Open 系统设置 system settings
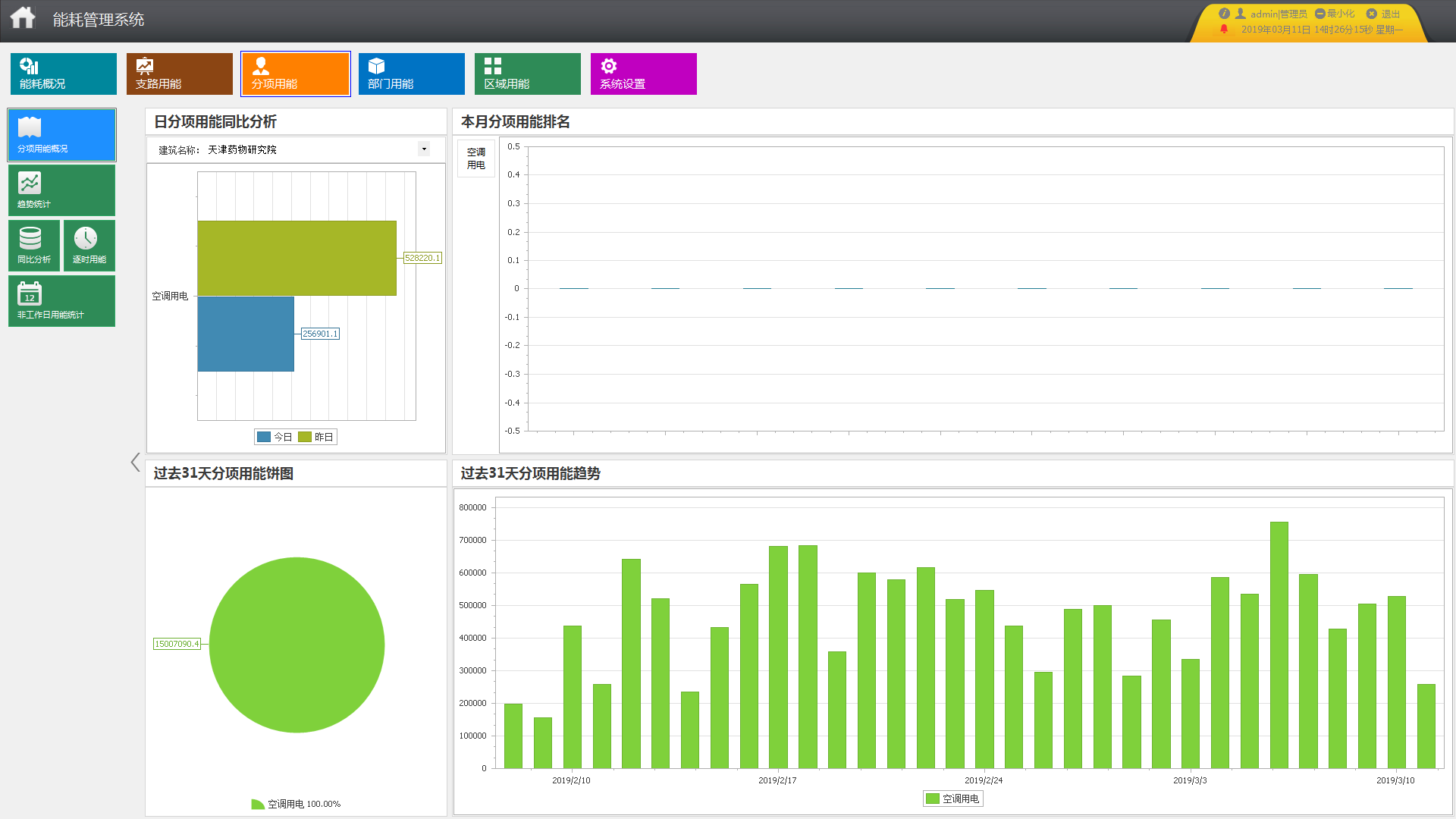The width and height of the screenshot is (1456, 819). (x=644, y=74)
